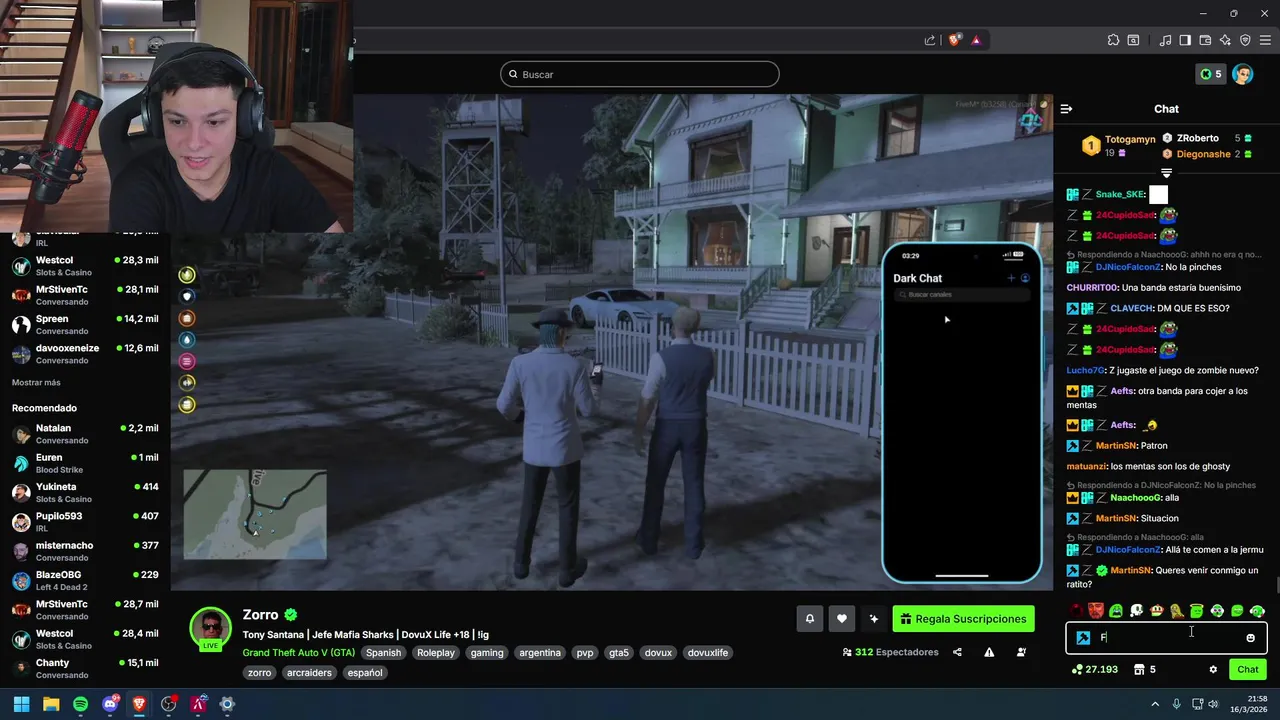Open Windows Start menu
Image resolution: width=1280 pixels, height=720 pixels.
(x=21, y=704)
